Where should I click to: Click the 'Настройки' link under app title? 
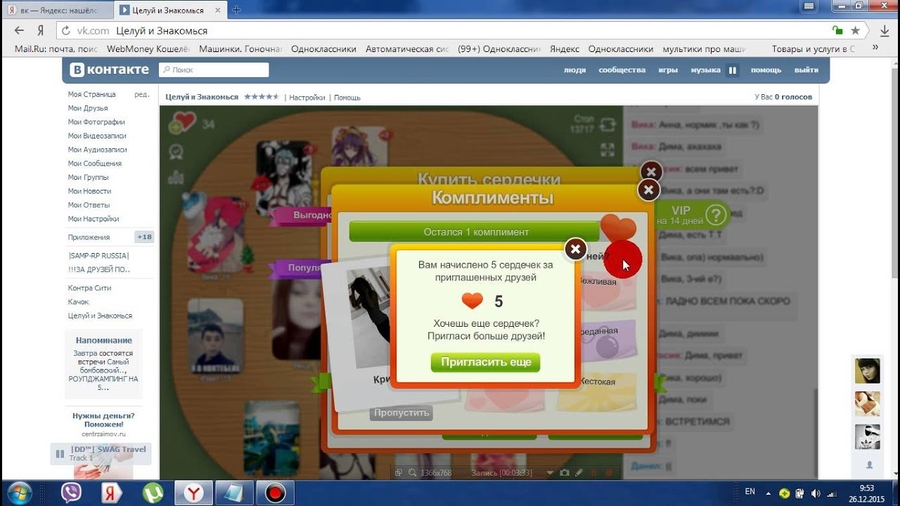coord(308,97)
